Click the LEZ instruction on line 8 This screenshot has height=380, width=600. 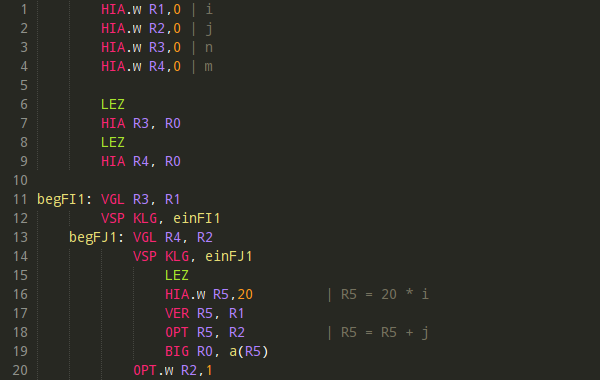[113, 142]
